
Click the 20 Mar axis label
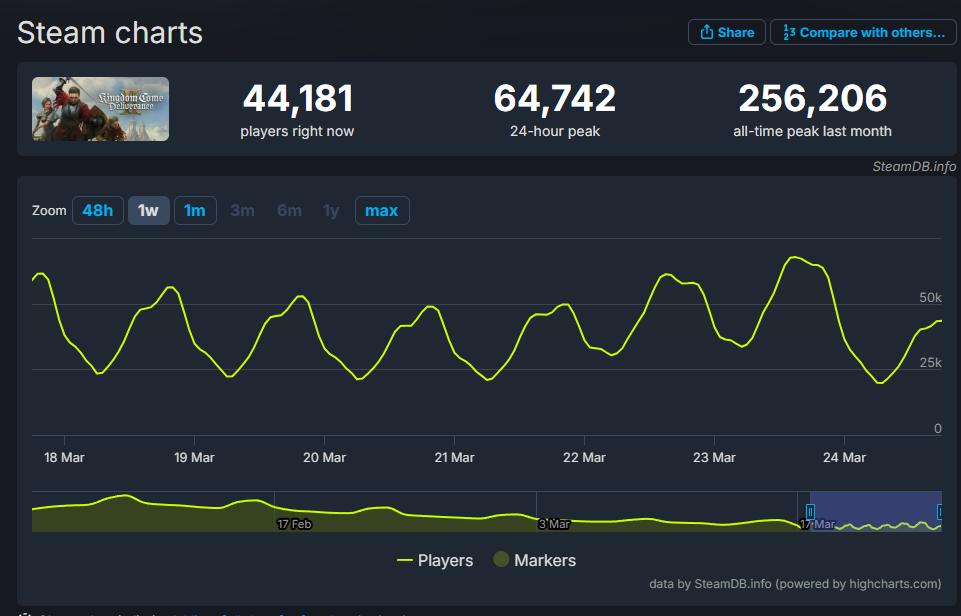(x=324, y=457)
